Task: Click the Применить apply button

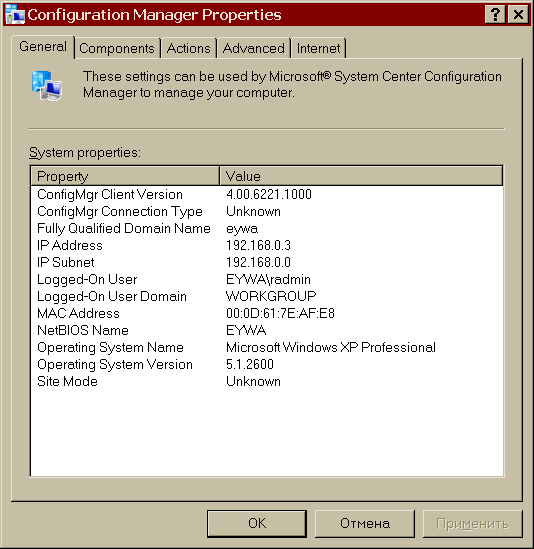Action: click(x=472, y=523)
